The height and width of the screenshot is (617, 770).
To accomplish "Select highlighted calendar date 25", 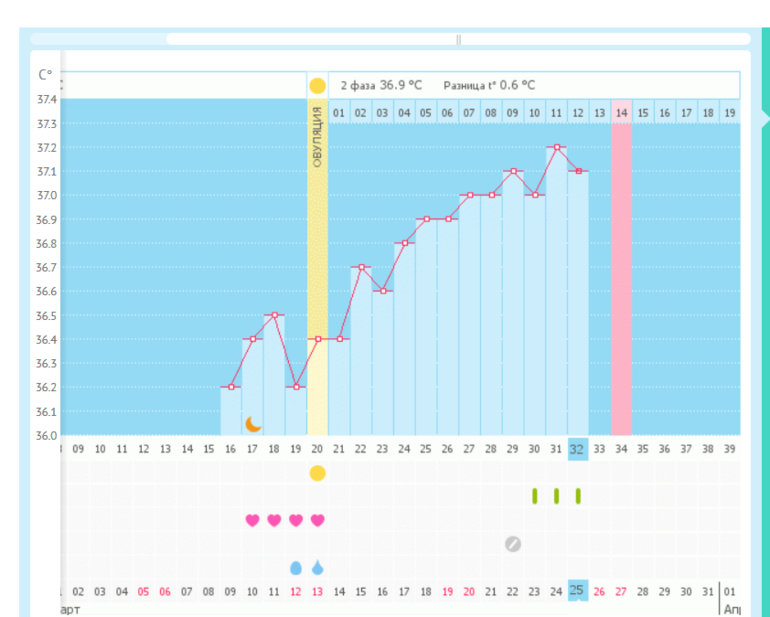I will tap(577, 590).
